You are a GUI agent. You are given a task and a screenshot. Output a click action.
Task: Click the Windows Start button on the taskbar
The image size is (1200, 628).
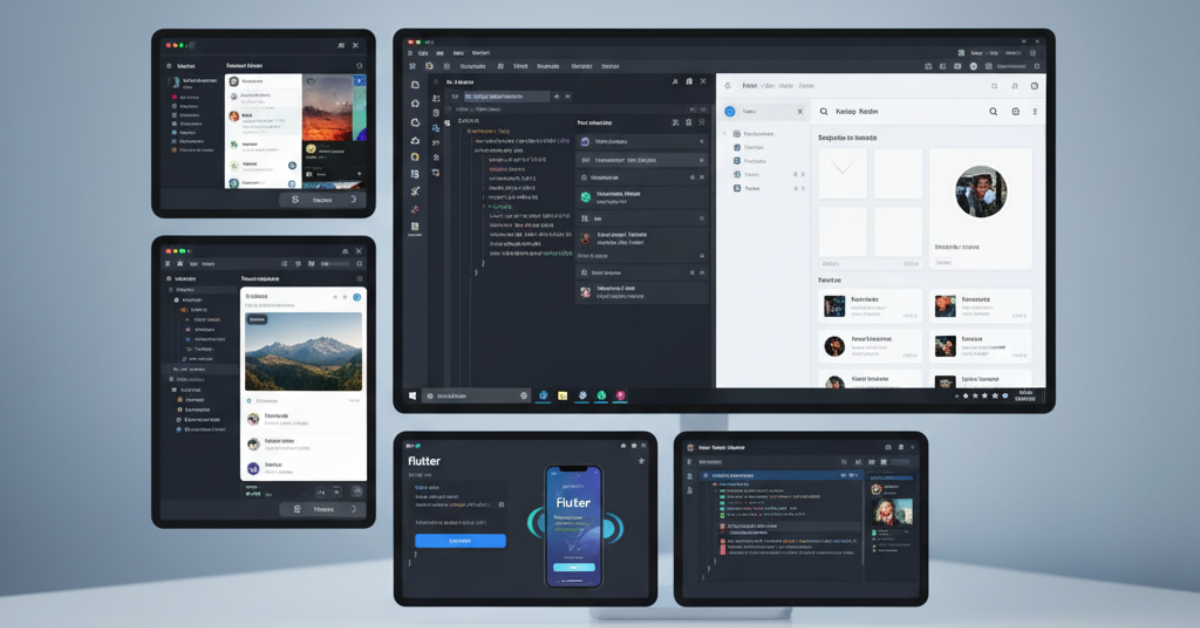[x=412, y=396]
